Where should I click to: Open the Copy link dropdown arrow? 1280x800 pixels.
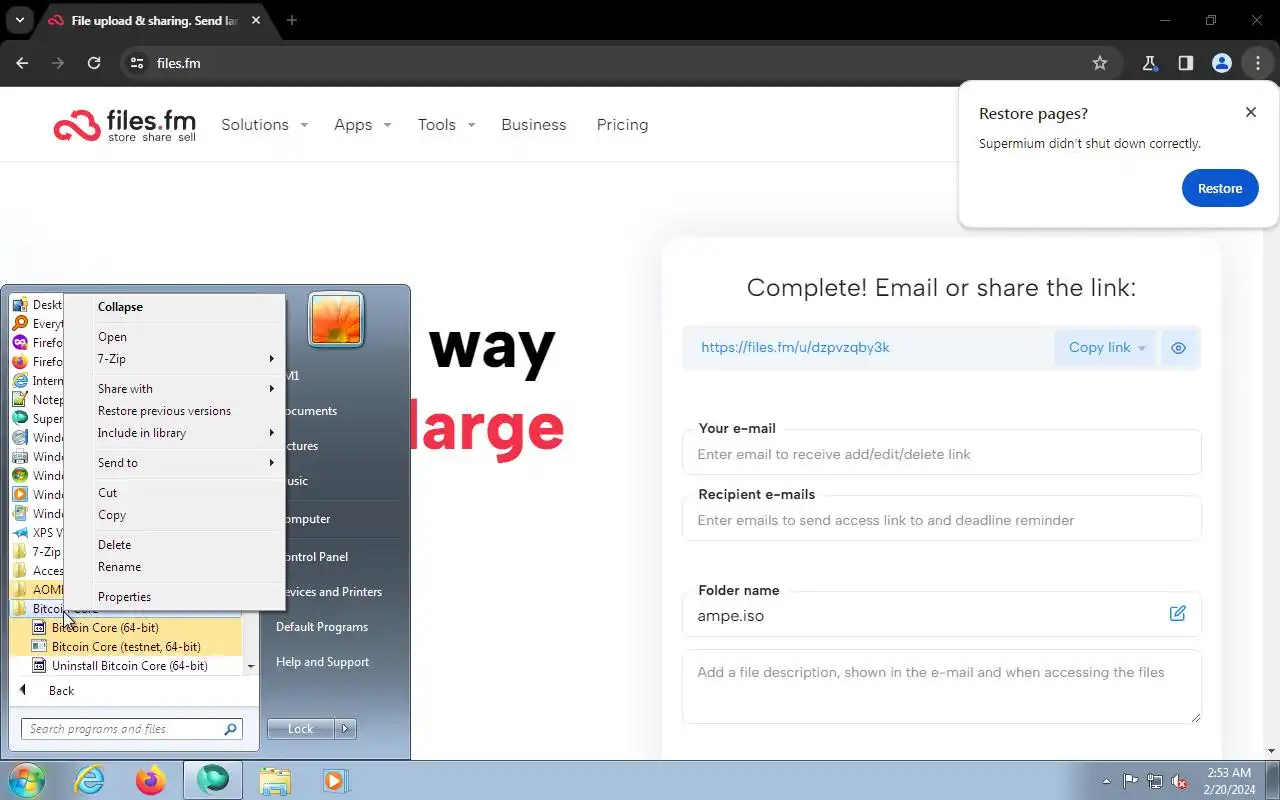click(x=1142, y=348)
